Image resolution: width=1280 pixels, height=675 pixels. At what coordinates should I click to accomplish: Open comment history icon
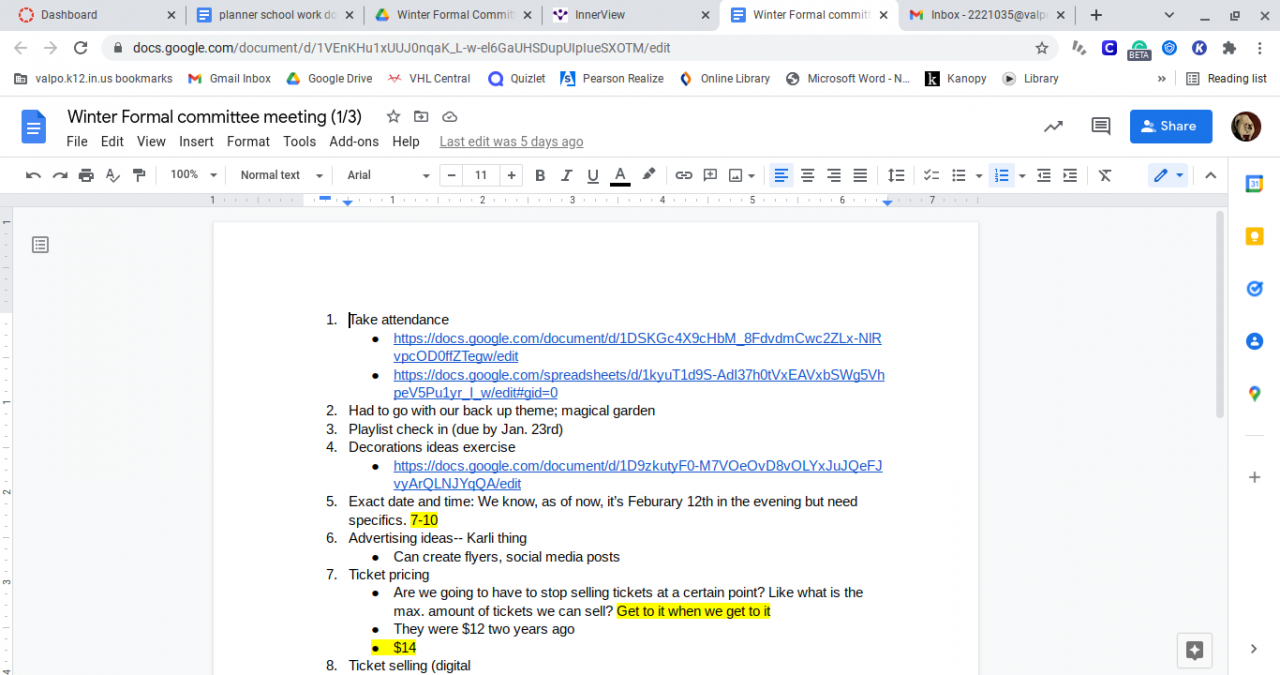coord(1101,126)
